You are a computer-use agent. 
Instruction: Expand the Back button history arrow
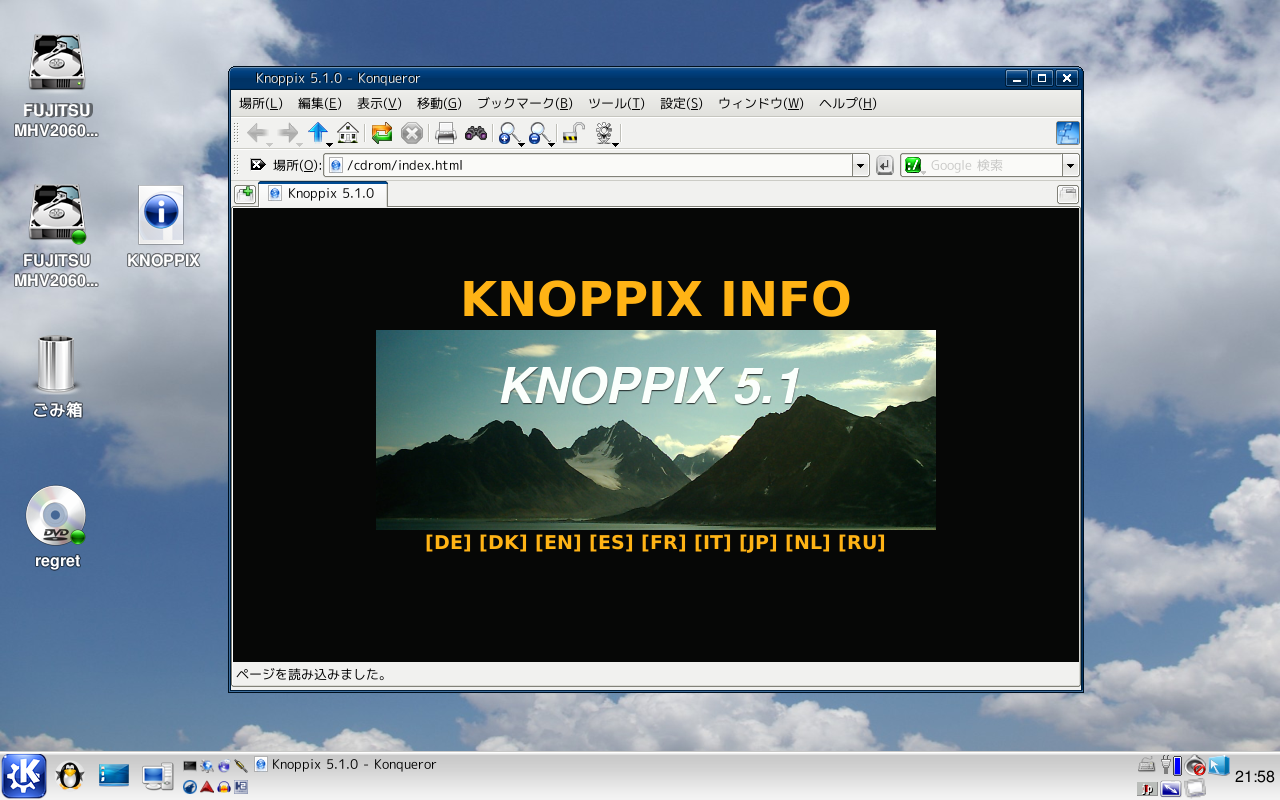pos(270,145)
